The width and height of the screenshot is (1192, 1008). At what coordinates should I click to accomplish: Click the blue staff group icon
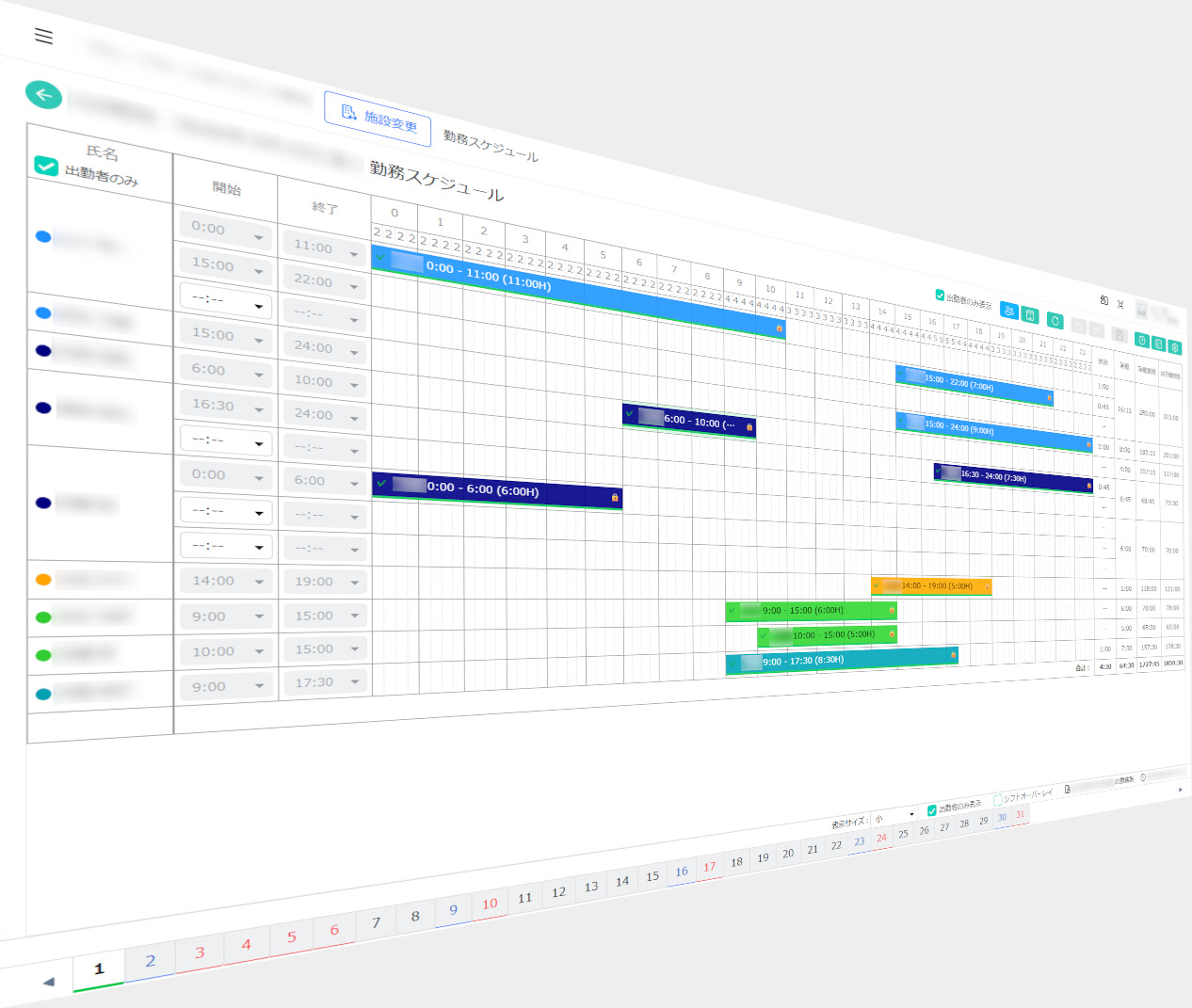click(x=1009, y=311)
